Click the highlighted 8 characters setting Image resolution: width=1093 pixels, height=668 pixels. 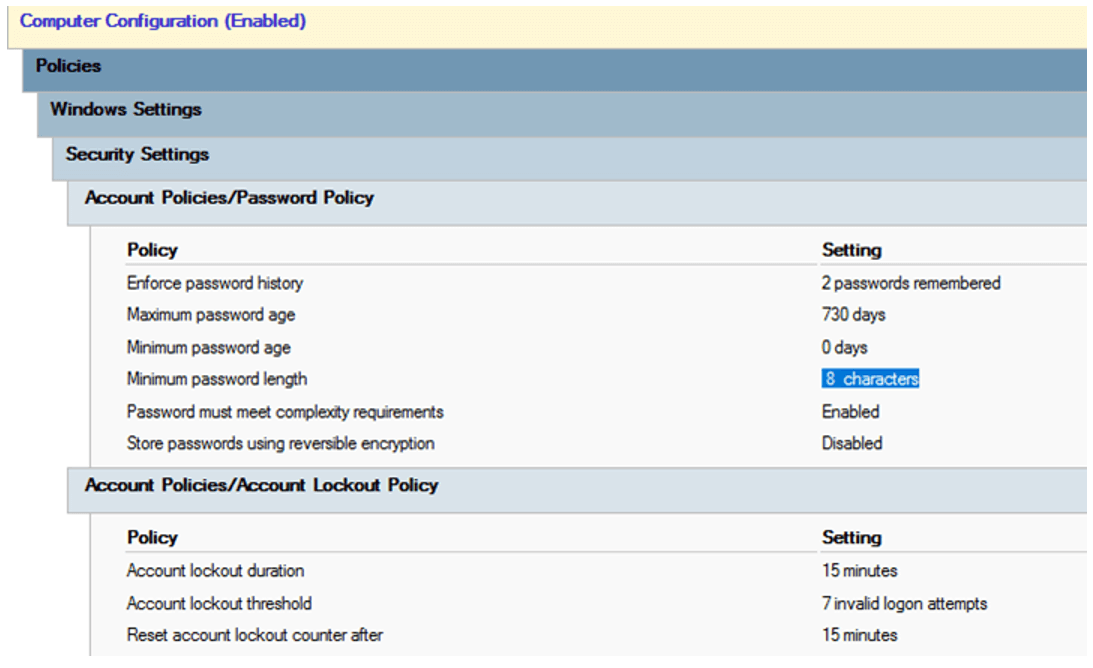point(870,379)
